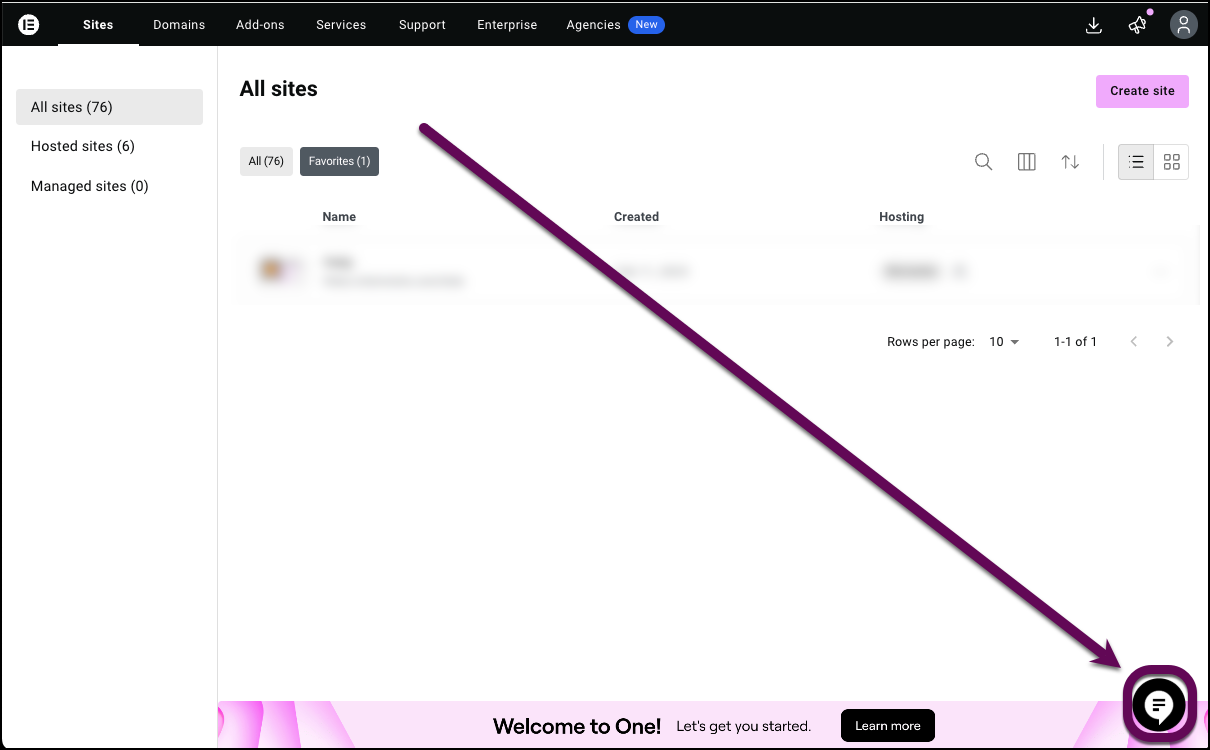This screenshot has height=750, width=1210.
Task: Open the chat support widget
Action: click(1158, 704)
